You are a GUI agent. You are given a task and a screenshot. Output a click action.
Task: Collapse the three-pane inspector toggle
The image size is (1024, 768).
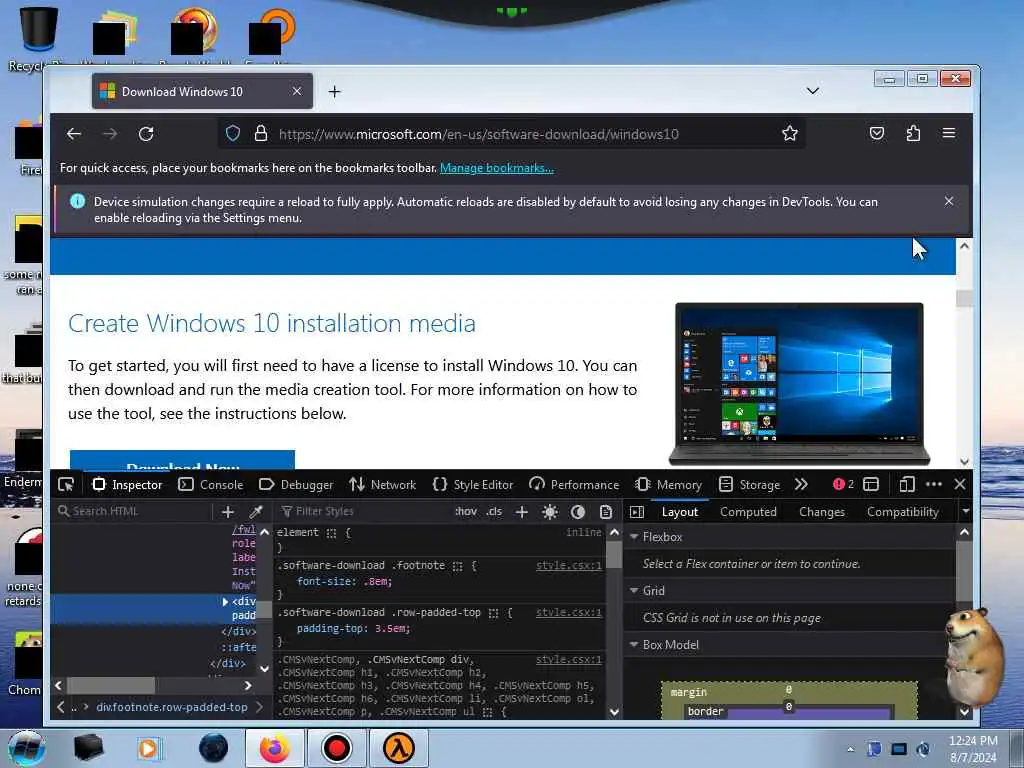pos(637,512)
